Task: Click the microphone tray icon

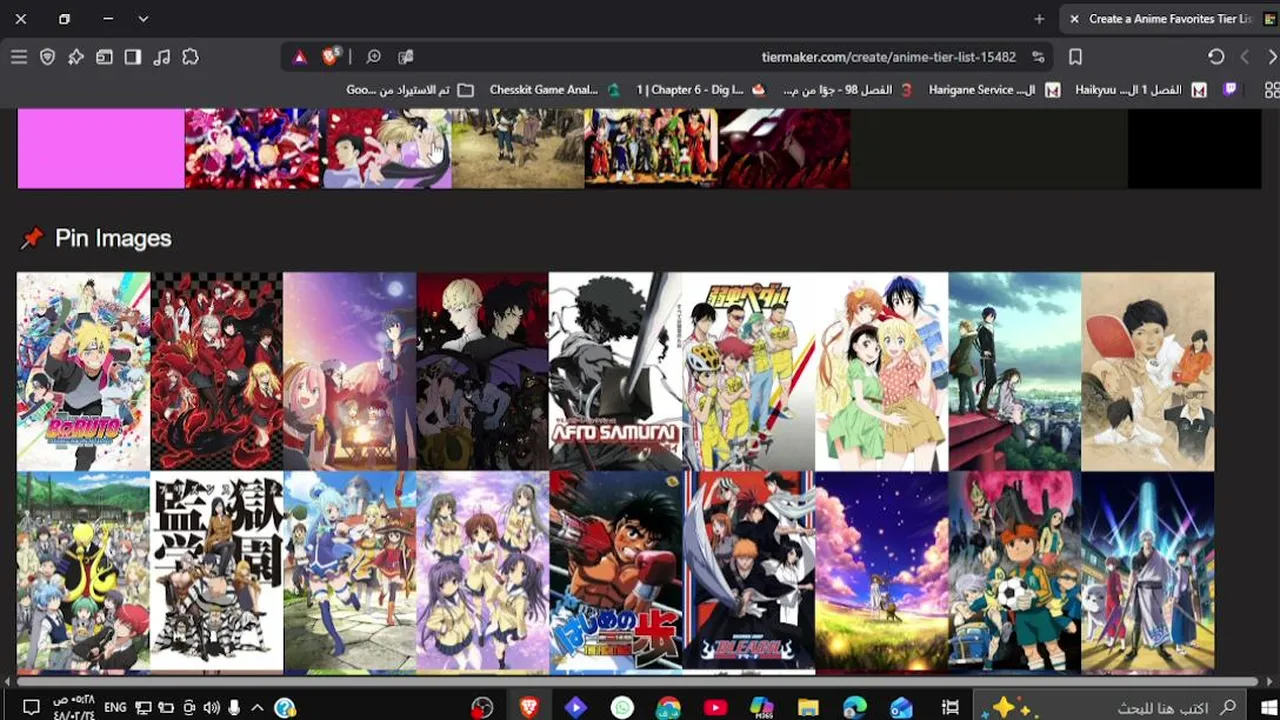Action: [234, 708]
